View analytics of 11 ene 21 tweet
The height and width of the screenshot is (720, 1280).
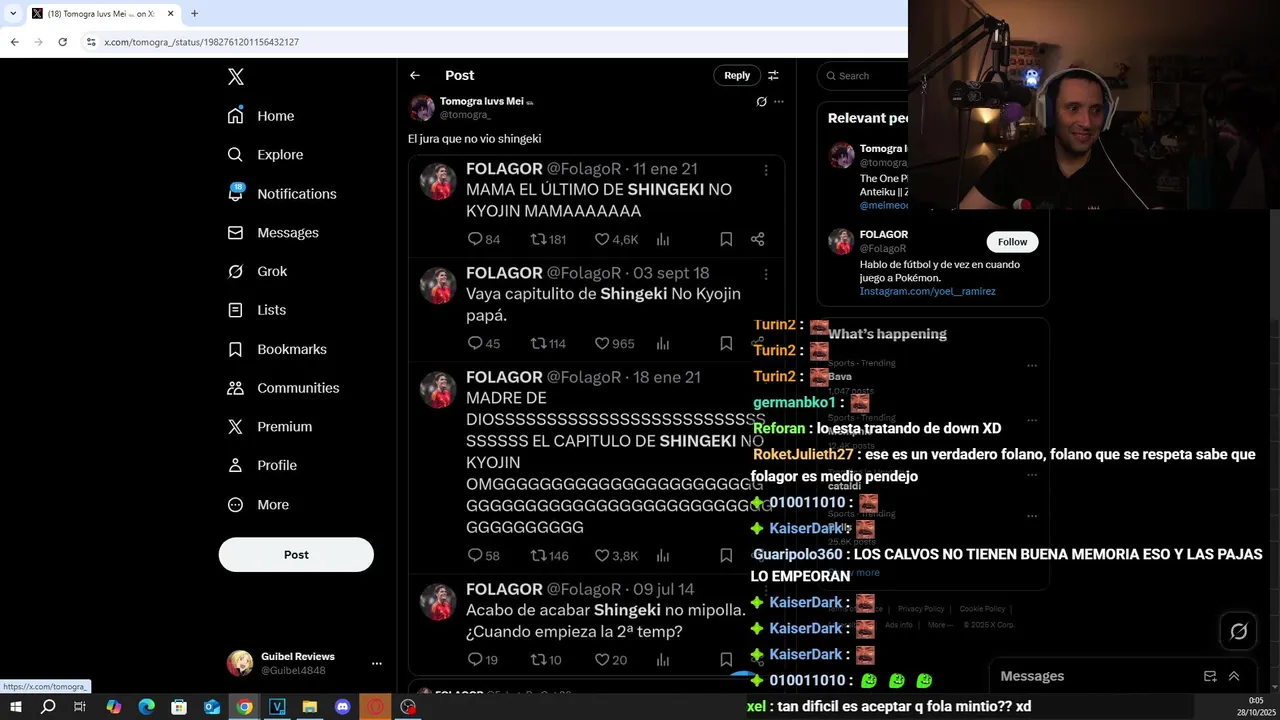click(x=663, y=239)
